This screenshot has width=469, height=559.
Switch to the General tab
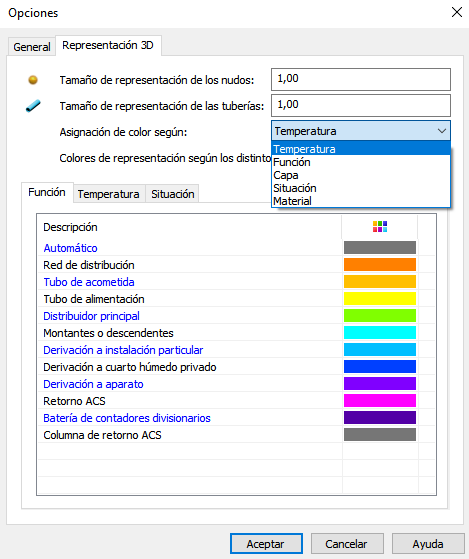click(x=32, y=47)
